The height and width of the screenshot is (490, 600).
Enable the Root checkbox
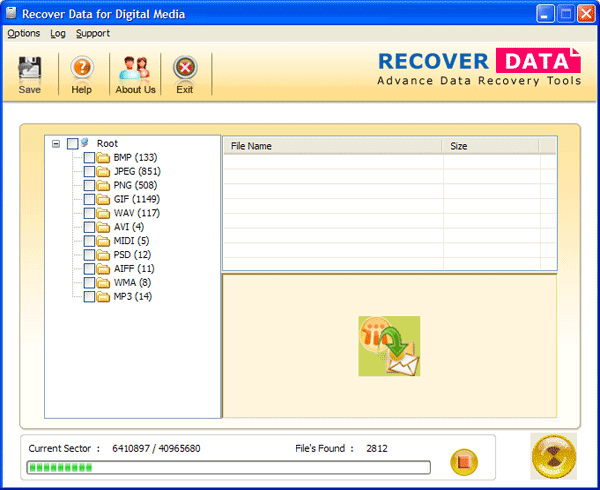(73, 144)
